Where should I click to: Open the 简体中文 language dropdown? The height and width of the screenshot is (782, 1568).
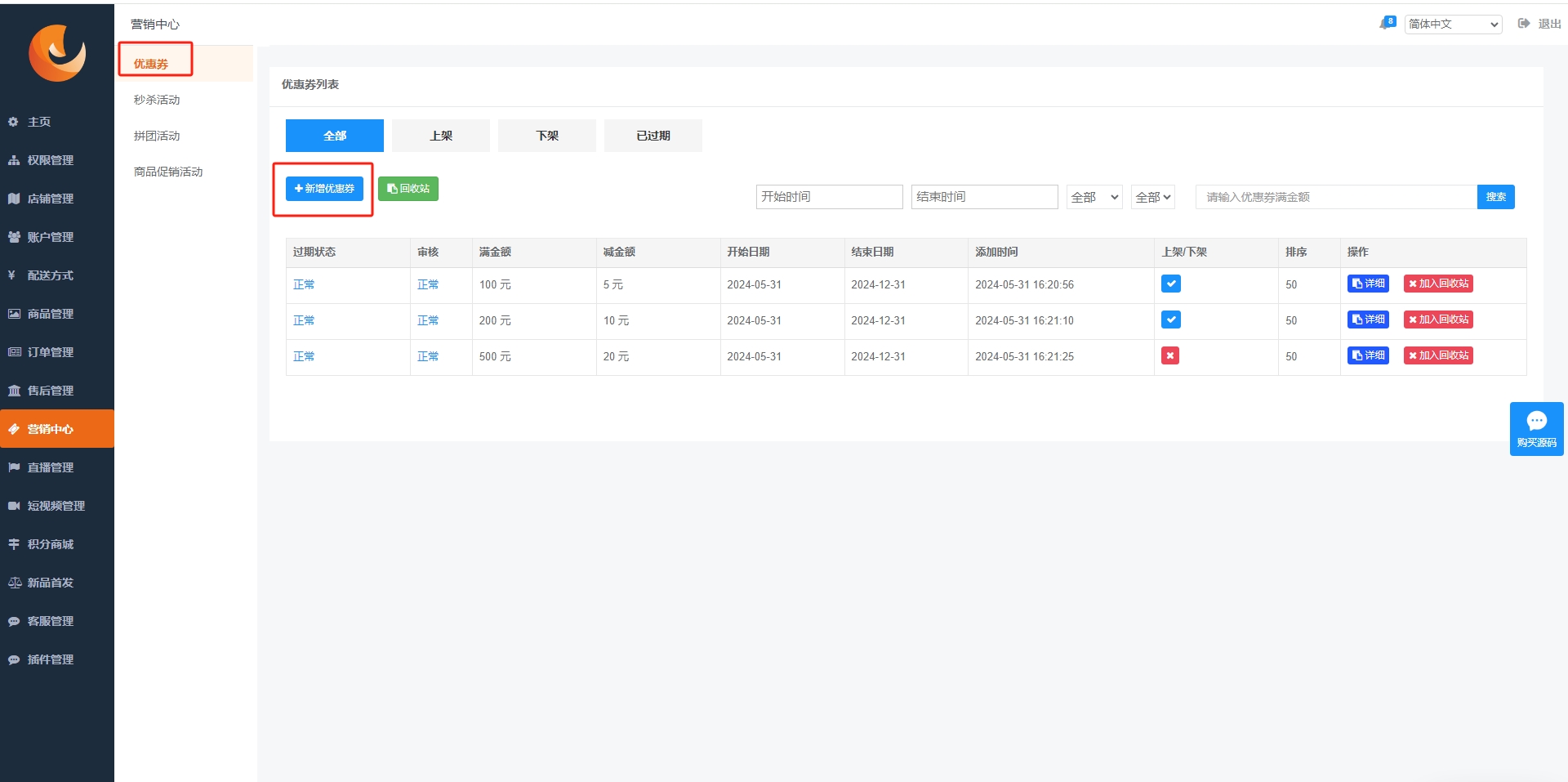1453,24
